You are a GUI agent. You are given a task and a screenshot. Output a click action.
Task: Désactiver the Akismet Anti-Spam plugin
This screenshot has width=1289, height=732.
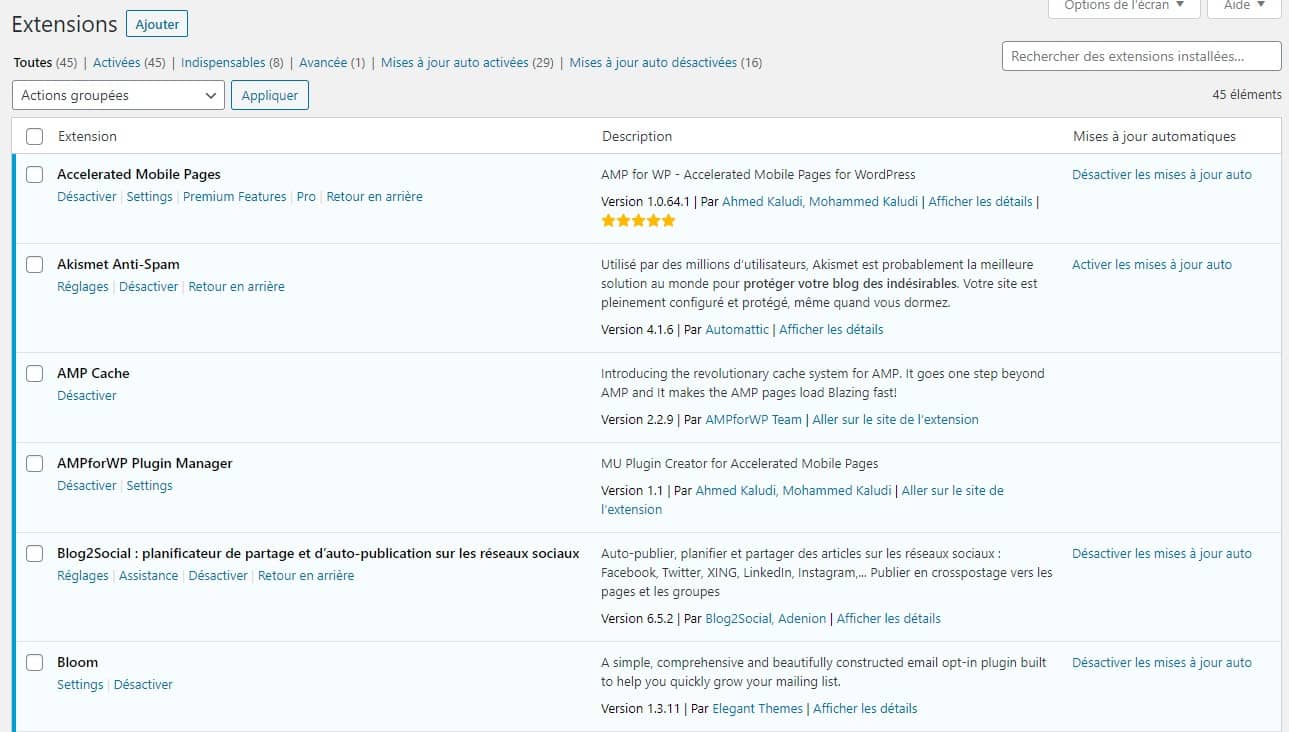click(148, 286)
